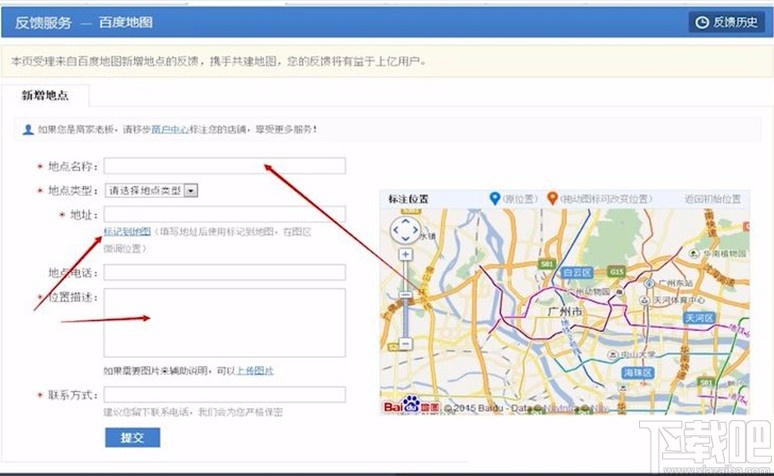Click the clock icon in 反馈历史 button

[702, 22]
